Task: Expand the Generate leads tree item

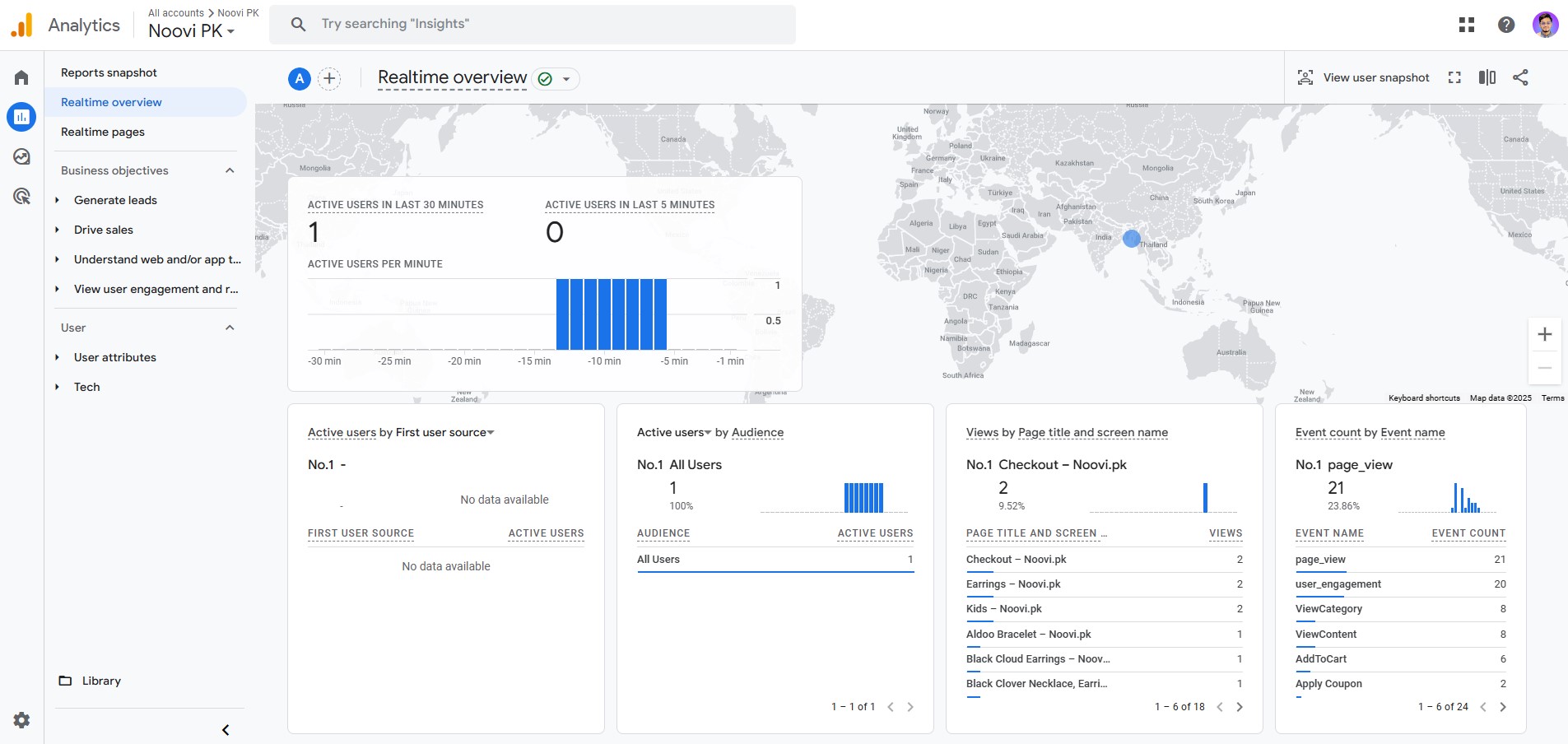Action: coord(57,200)
